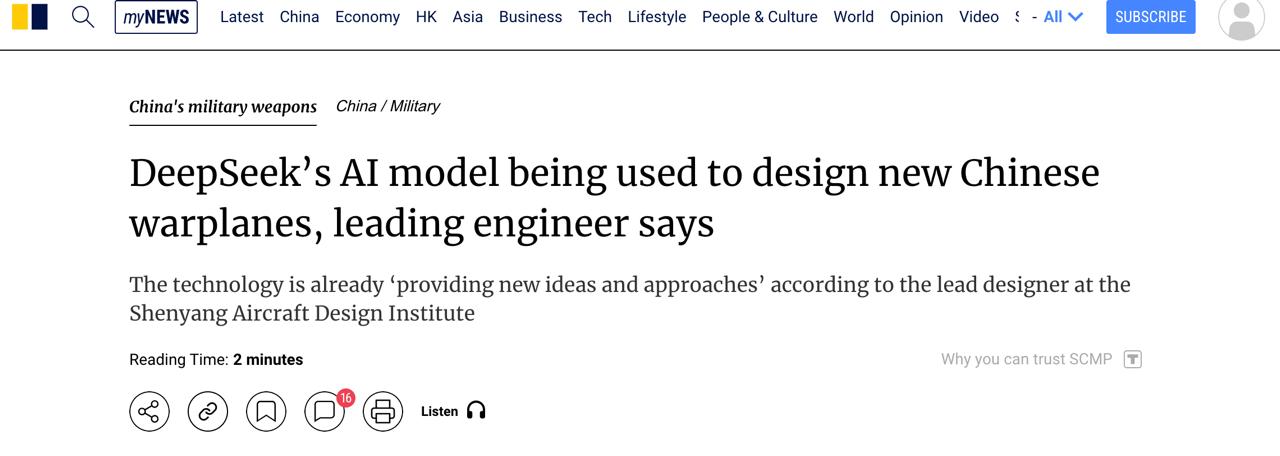Open comments via the speech bubble icon
The image size is (1280, 456).
click(x=324, y=411)
